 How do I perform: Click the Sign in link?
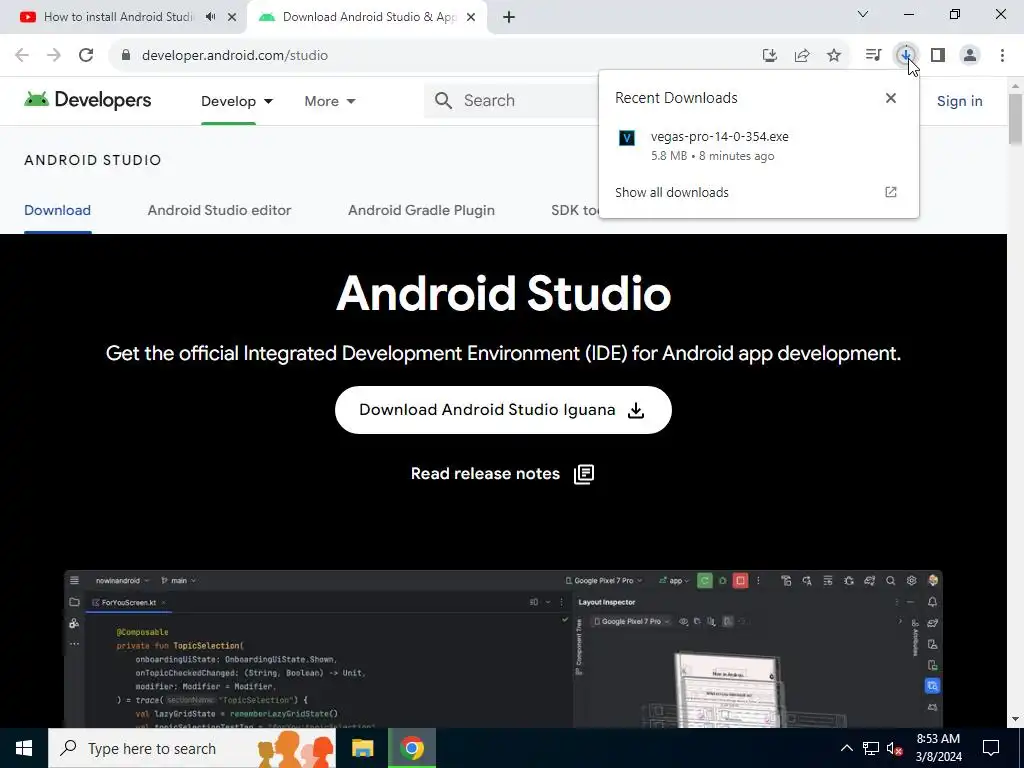point(959,101)
